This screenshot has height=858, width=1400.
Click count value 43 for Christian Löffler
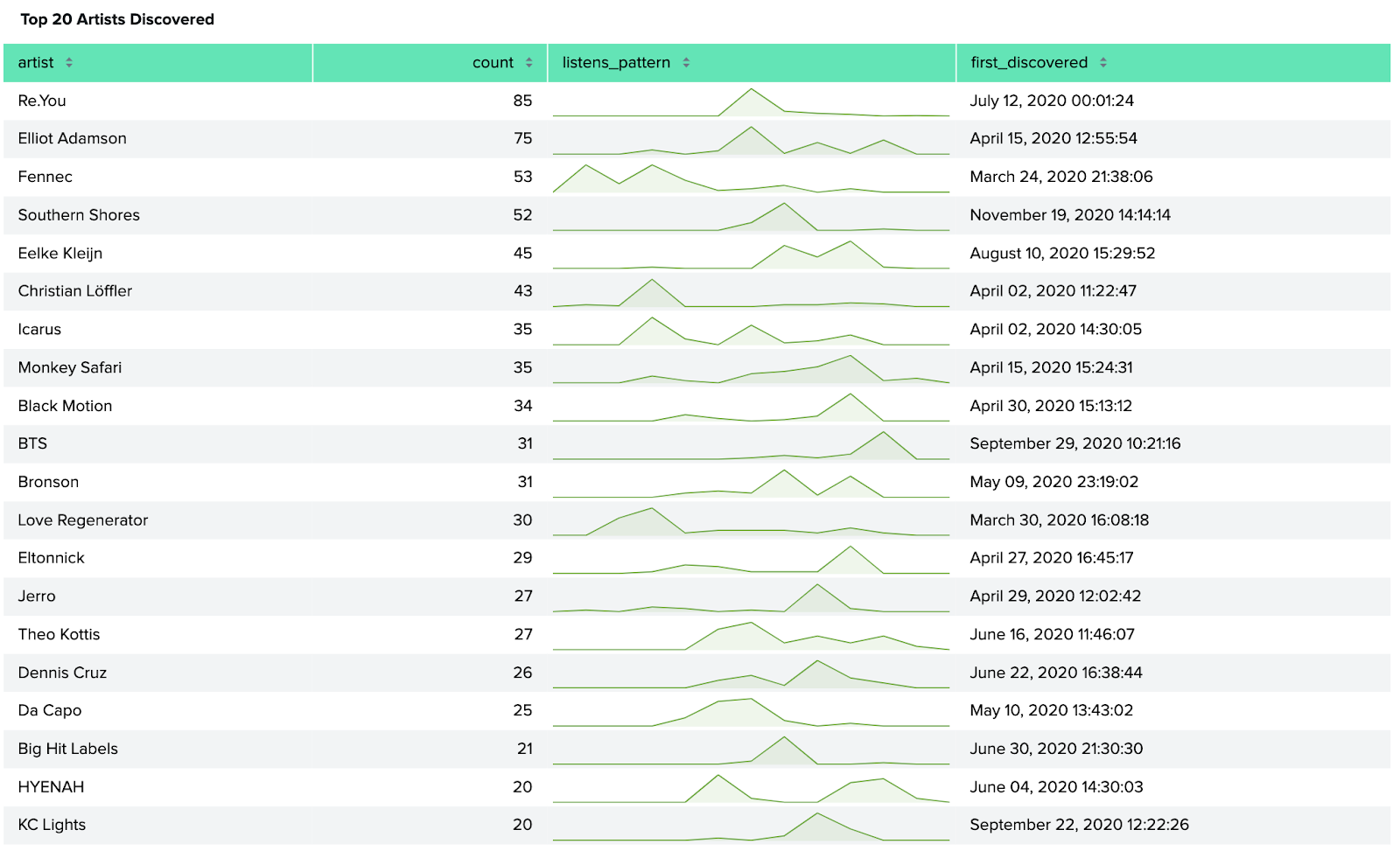coord(522,291)
